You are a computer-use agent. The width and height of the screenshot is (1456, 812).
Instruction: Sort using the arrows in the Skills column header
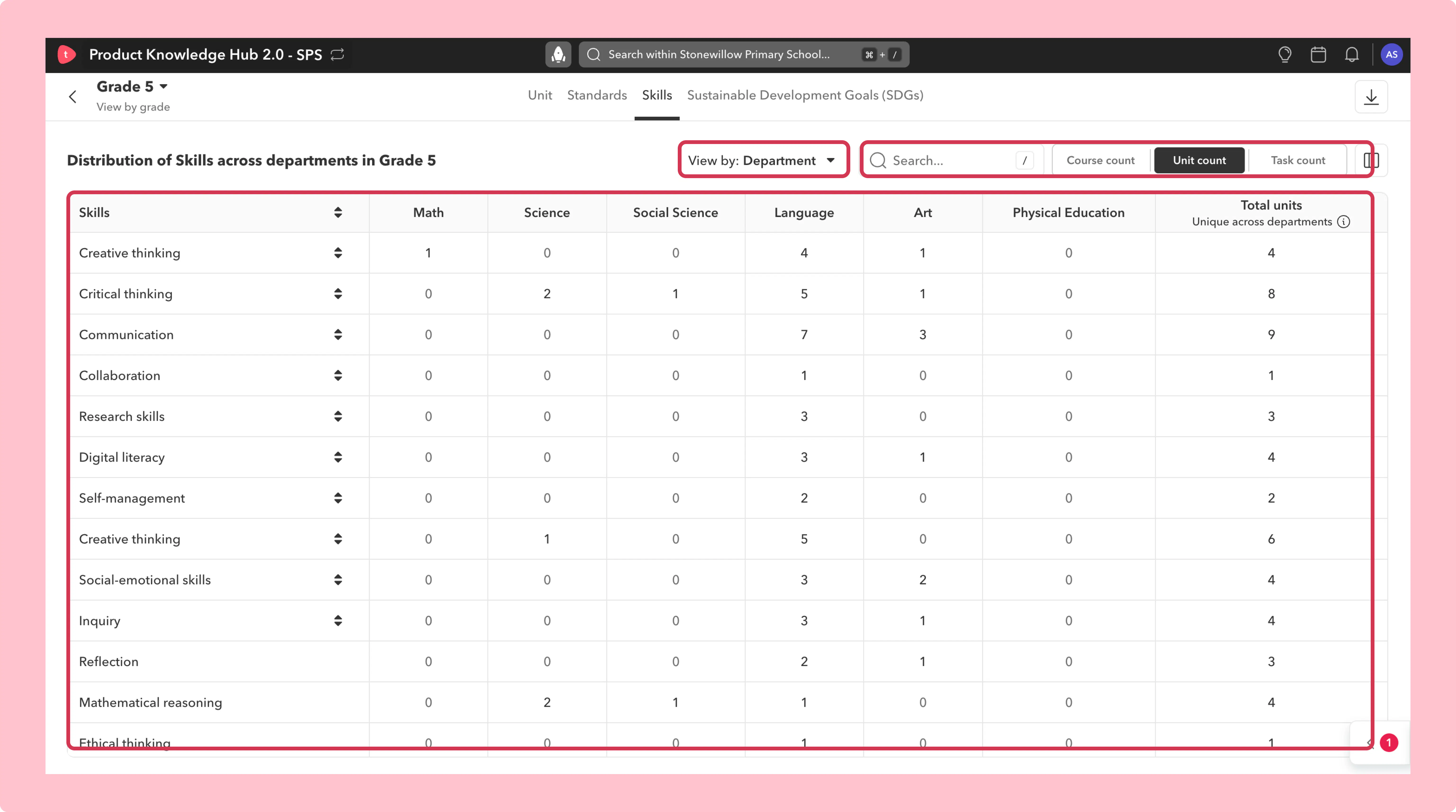pos(338,212)
